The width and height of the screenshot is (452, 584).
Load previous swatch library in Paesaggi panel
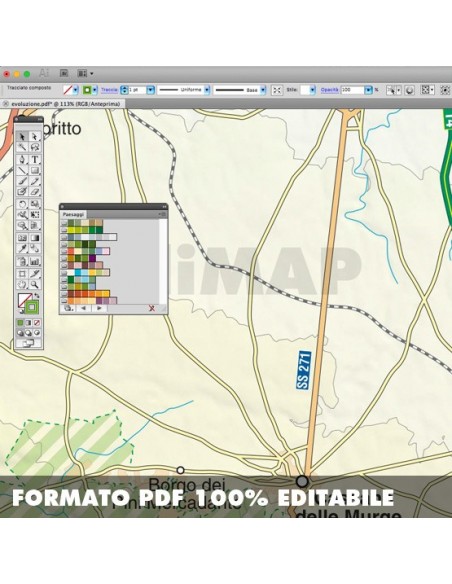[83, 308]
